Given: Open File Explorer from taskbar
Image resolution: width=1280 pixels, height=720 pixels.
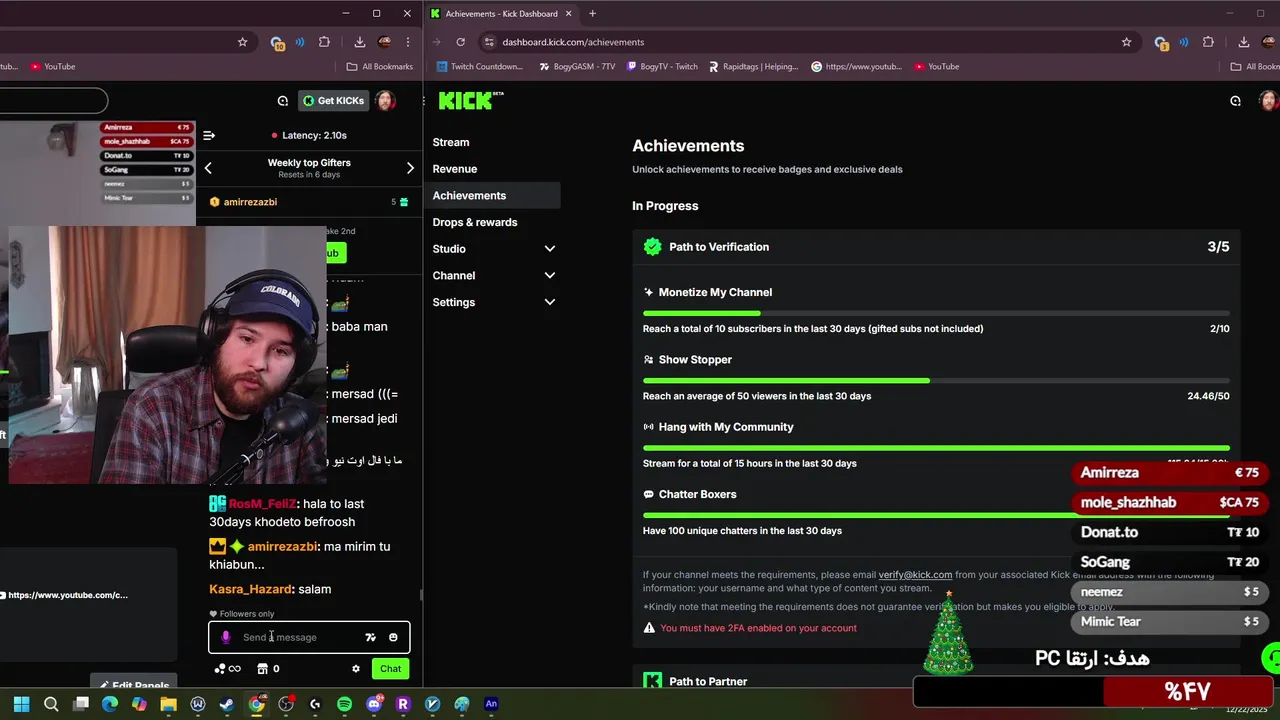Looking at the screenshot, I should pos(168,704).
